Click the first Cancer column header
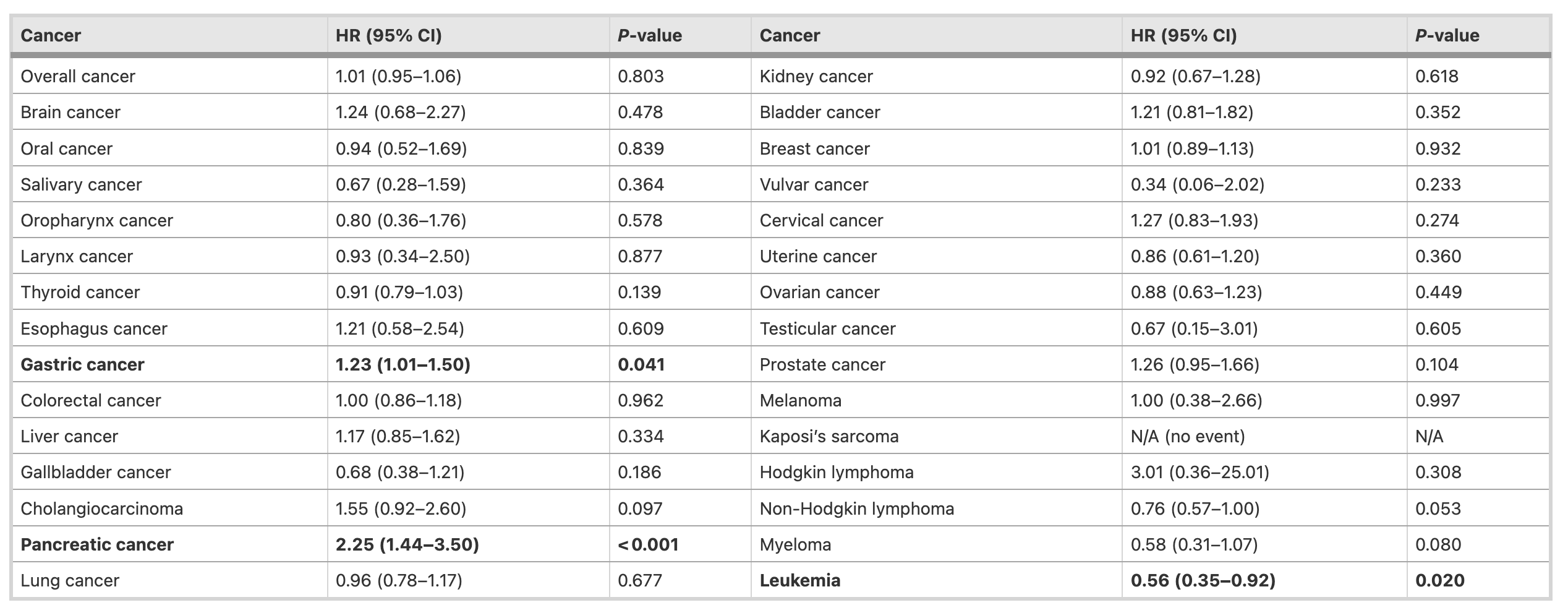Image resolution: width=1568 pixels, height=605 pixels. [51, 35]
